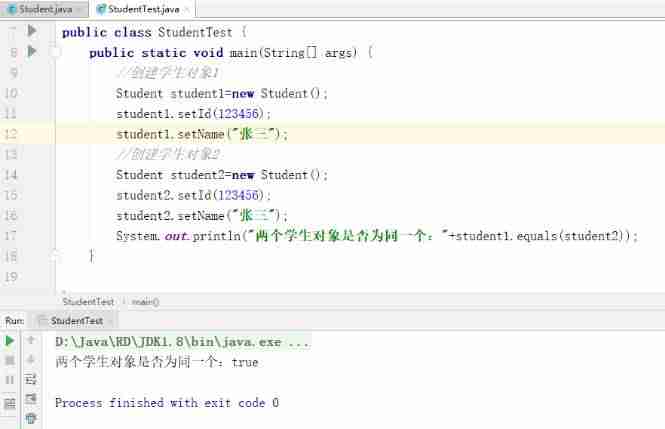Click up stack trace arrow in Run panel
Image resolution: width=665 pixels, height=429 pixels.
point(31,340)
